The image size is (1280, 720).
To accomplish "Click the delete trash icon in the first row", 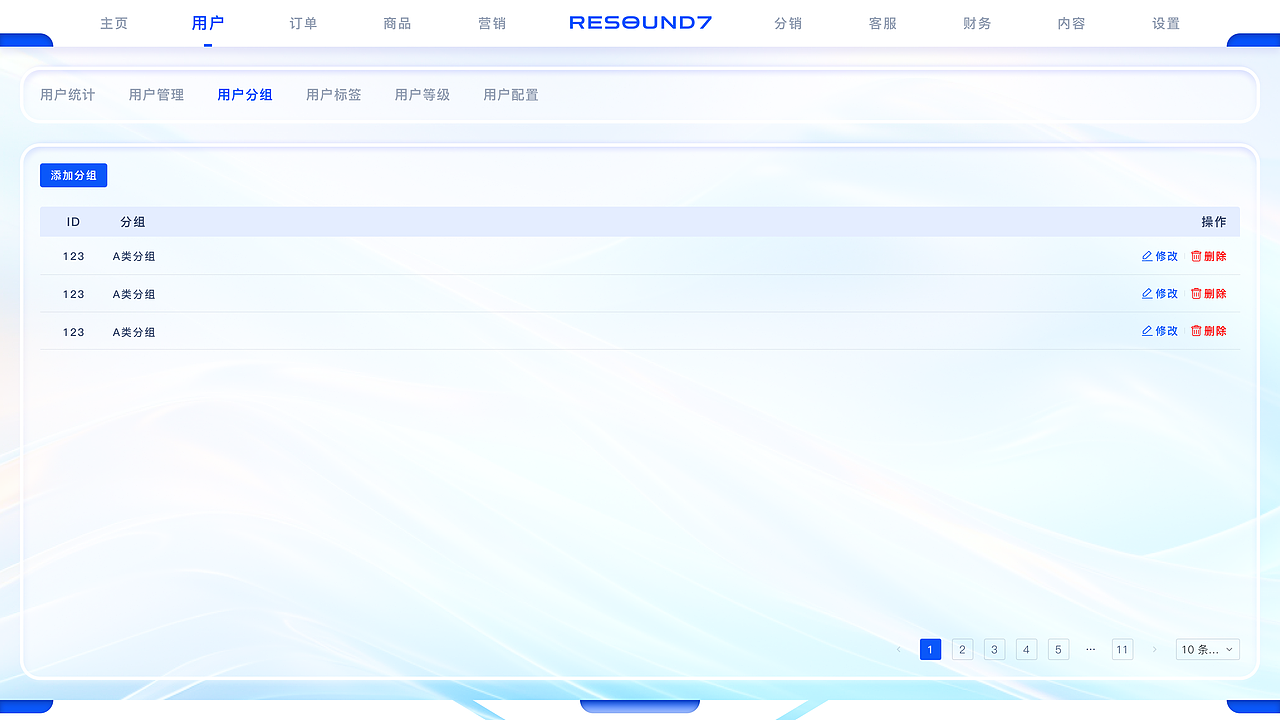I will [1196, 256].
